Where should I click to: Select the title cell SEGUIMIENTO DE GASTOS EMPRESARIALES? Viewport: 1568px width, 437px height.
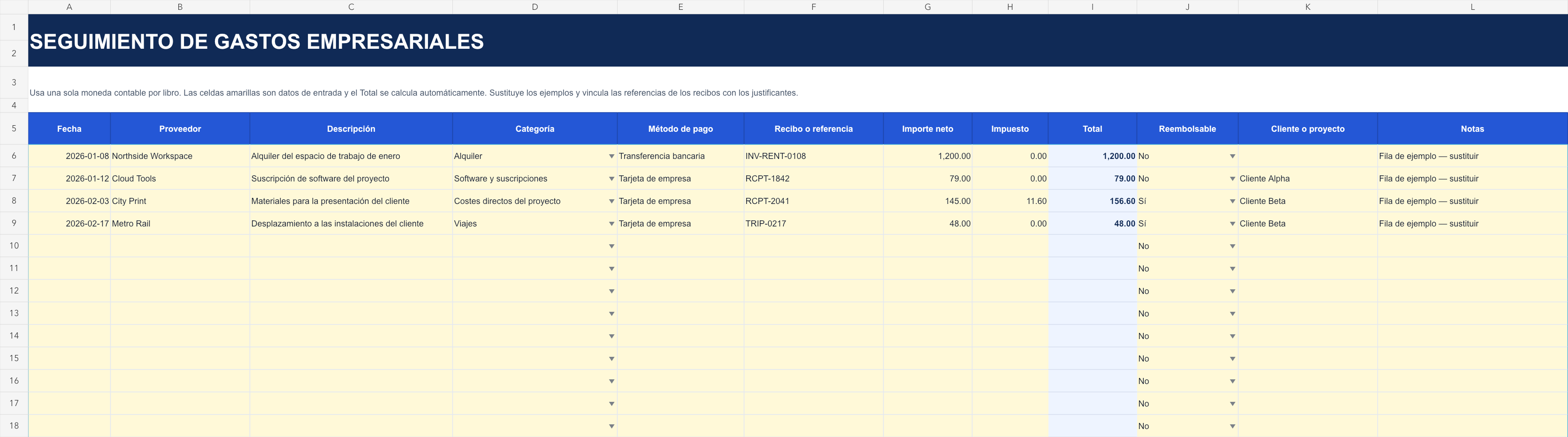(798, 41)
